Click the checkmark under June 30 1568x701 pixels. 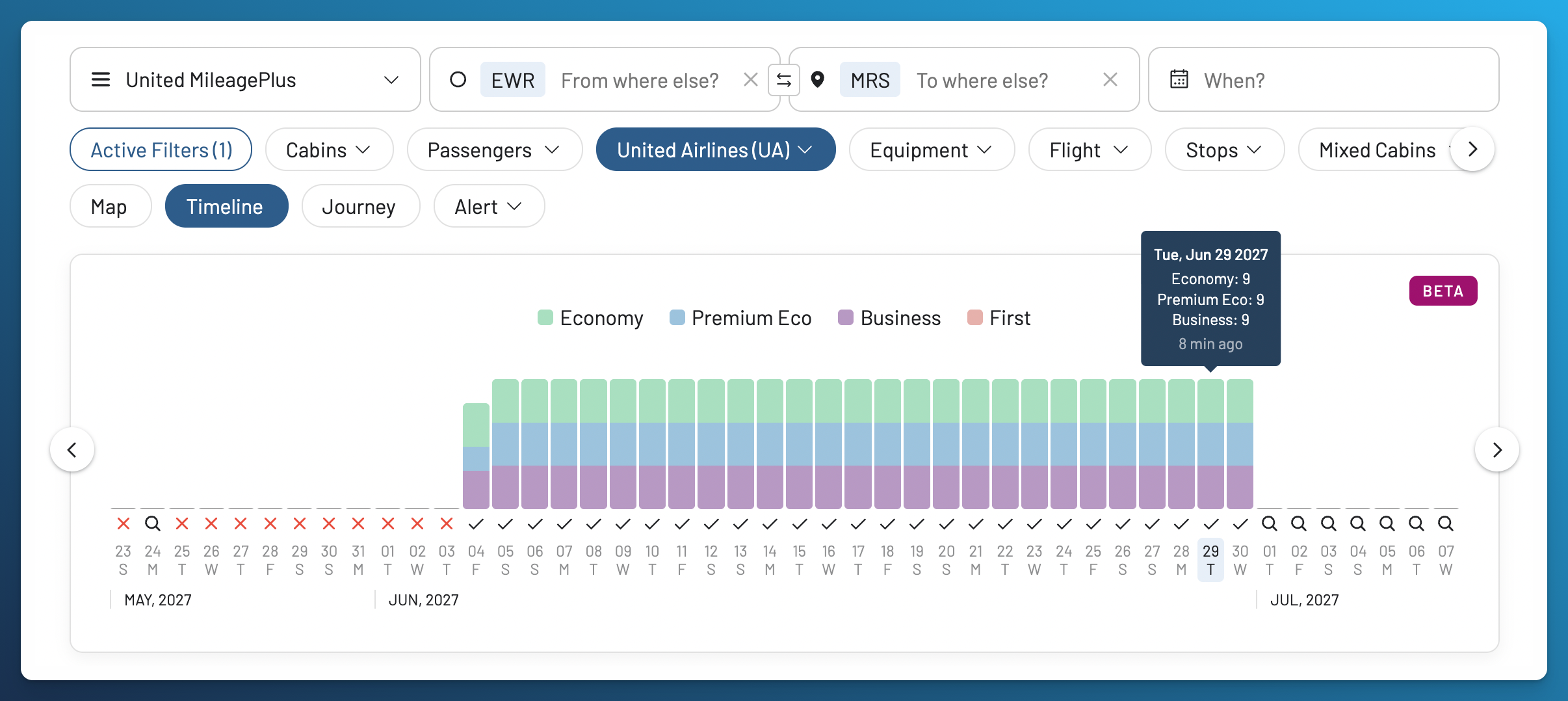click(x=1240, y=523)
